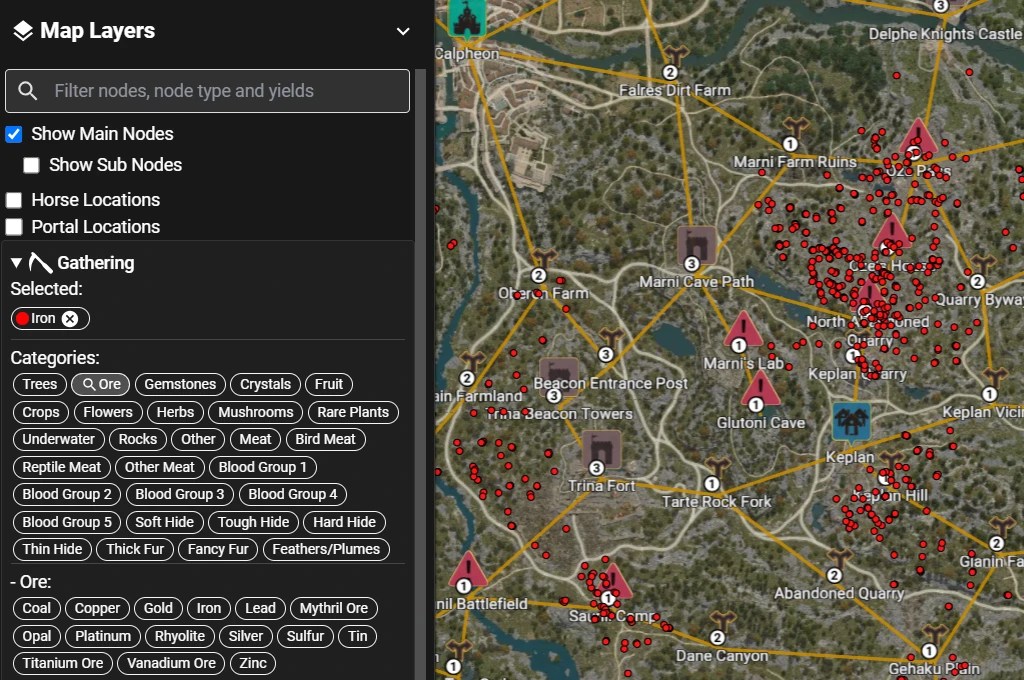Select the Ore category
Viewport: 1024px width, 680px height.
click(101, 384)
